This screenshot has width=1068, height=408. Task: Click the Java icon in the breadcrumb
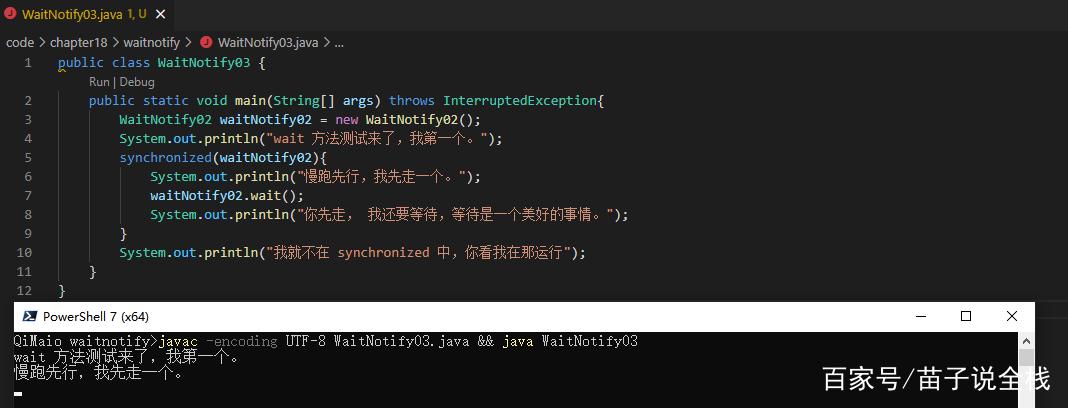pos(206,42)
